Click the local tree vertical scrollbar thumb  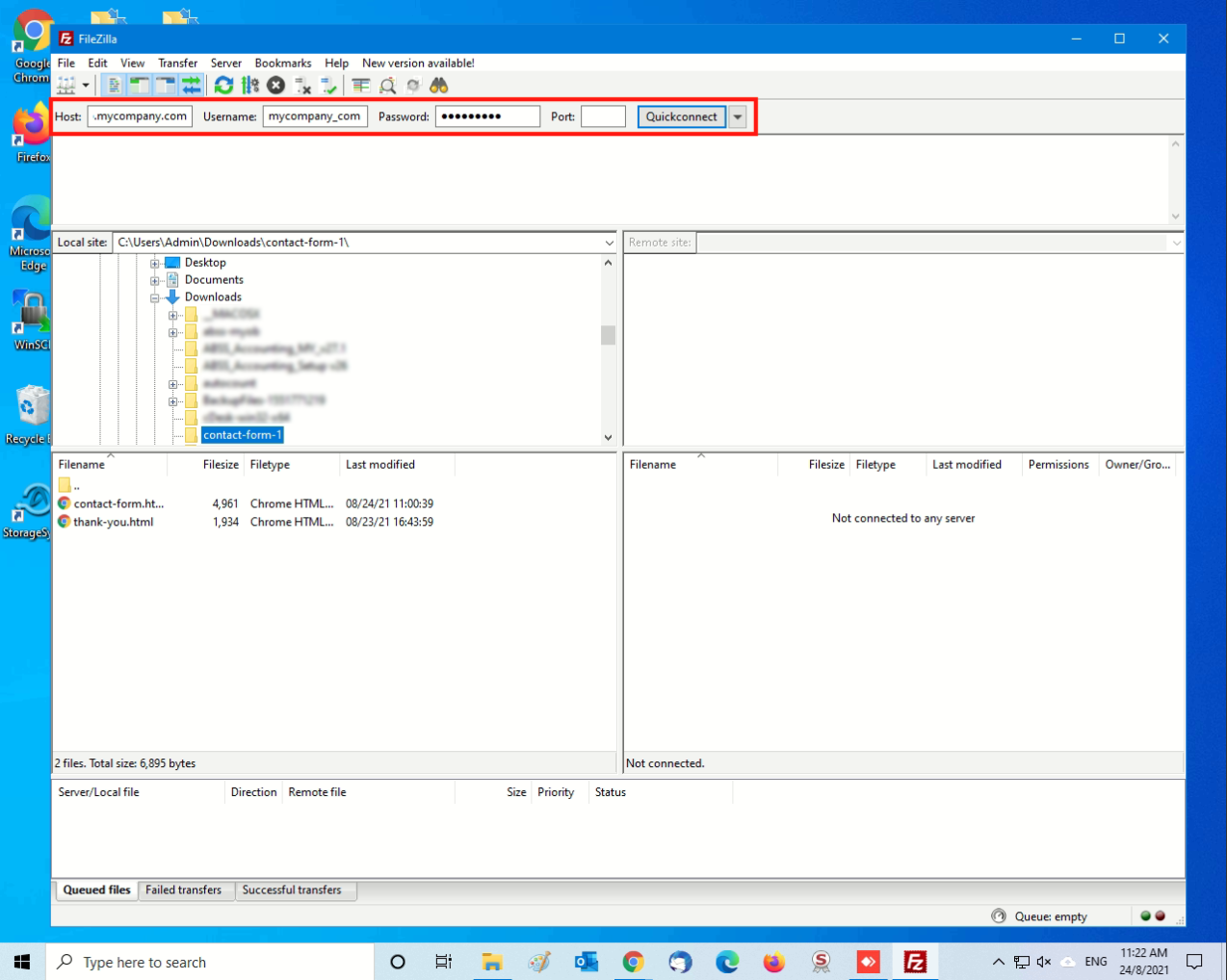608,335
